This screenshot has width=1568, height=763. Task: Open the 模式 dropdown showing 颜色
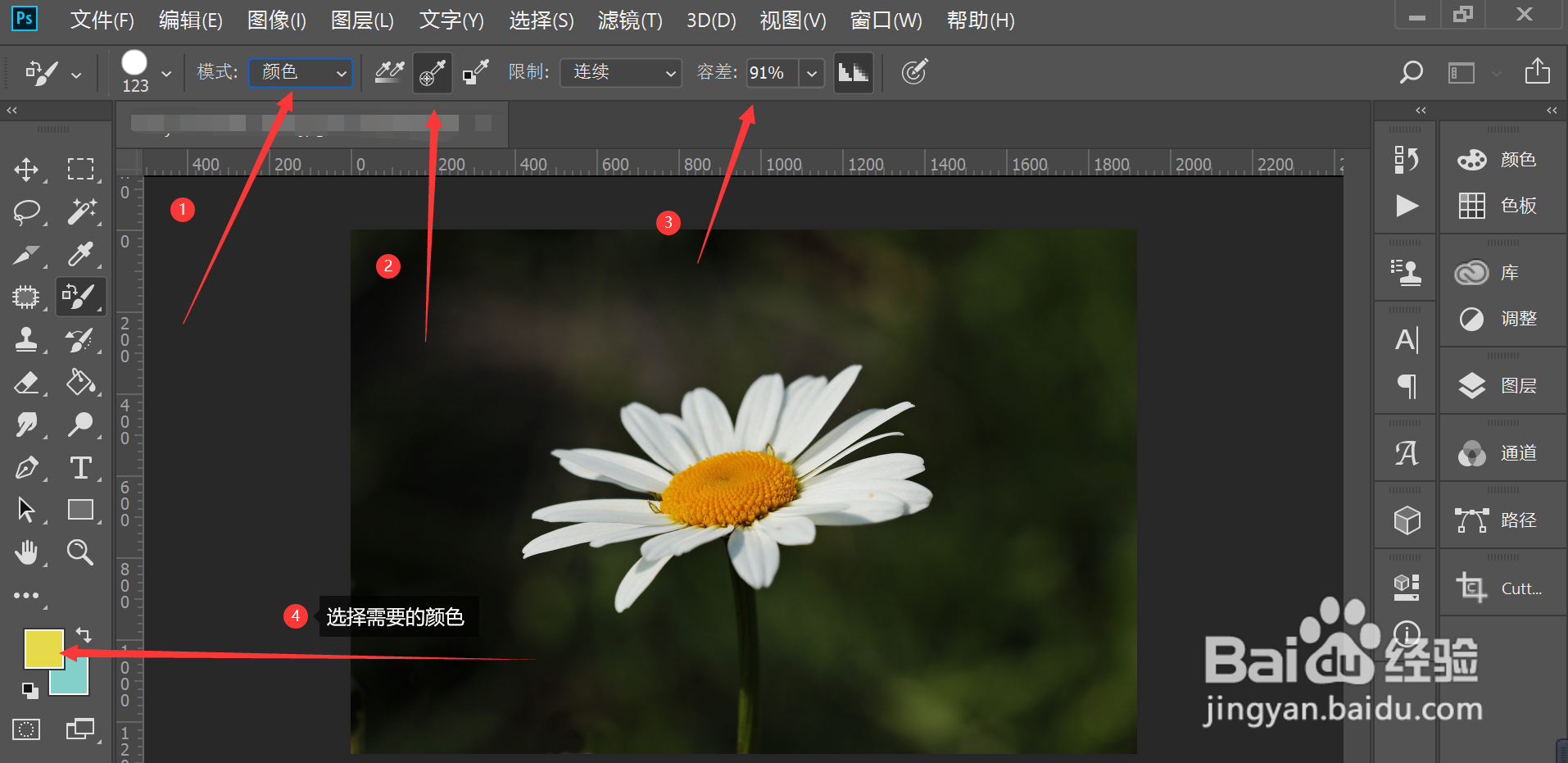[x=300, y=72]
